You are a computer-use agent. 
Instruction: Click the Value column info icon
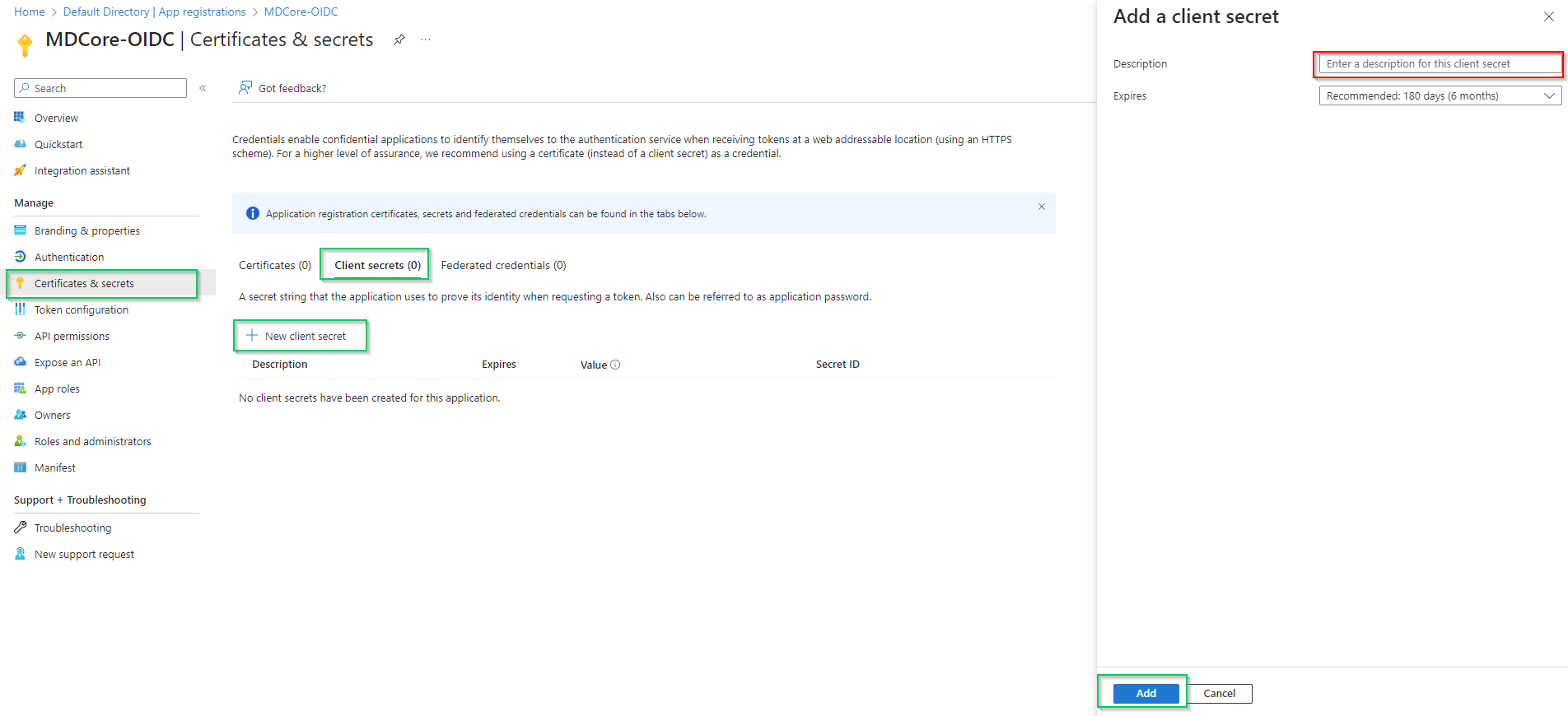pos(615,365)
